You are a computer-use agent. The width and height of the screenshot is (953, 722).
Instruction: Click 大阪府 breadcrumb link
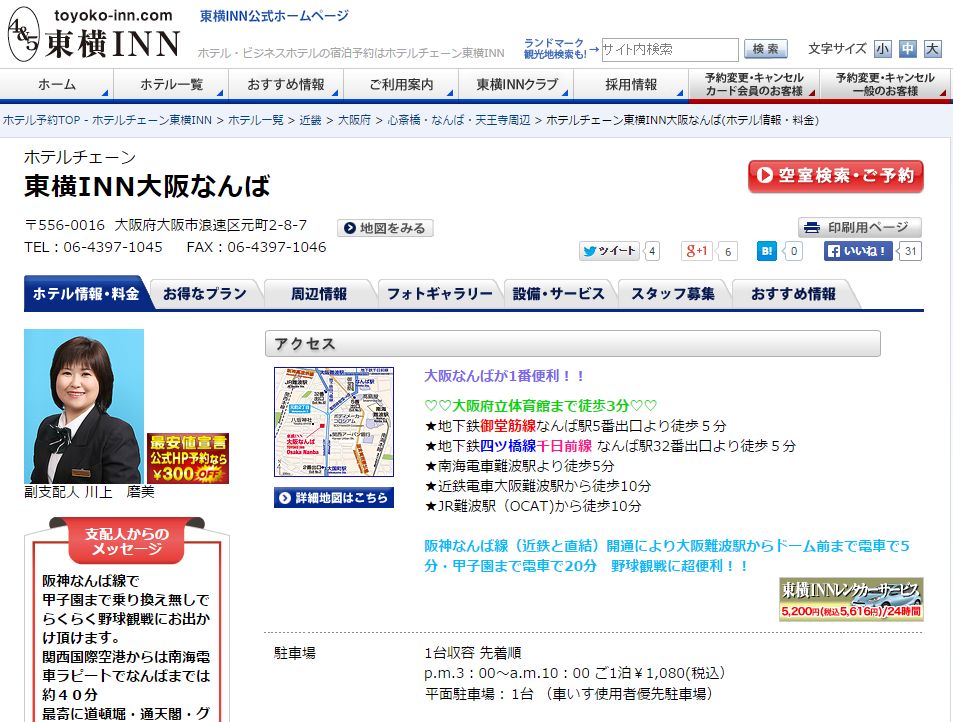coord(354,120)
